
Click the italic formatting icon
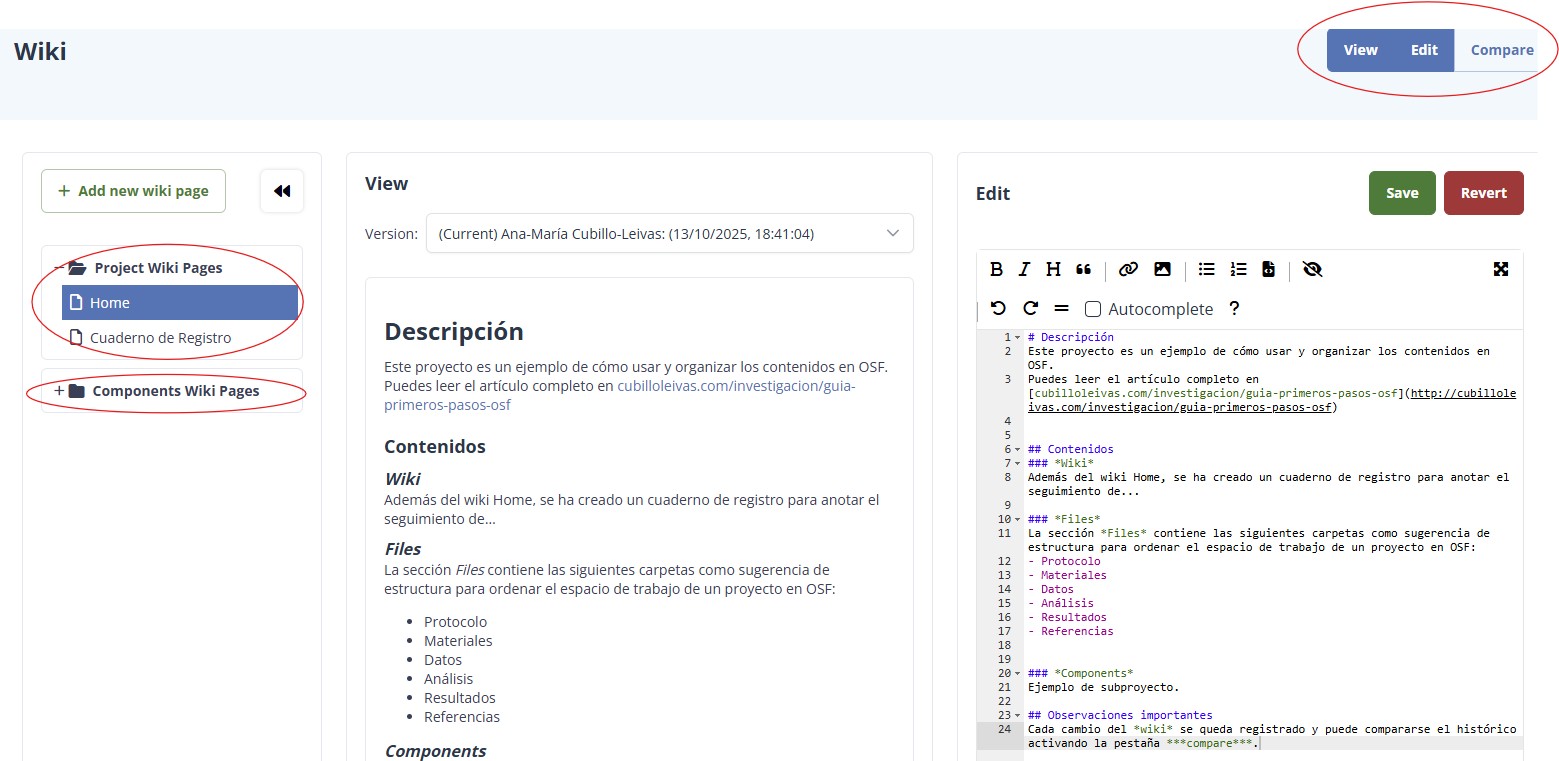coord(1024,269)
